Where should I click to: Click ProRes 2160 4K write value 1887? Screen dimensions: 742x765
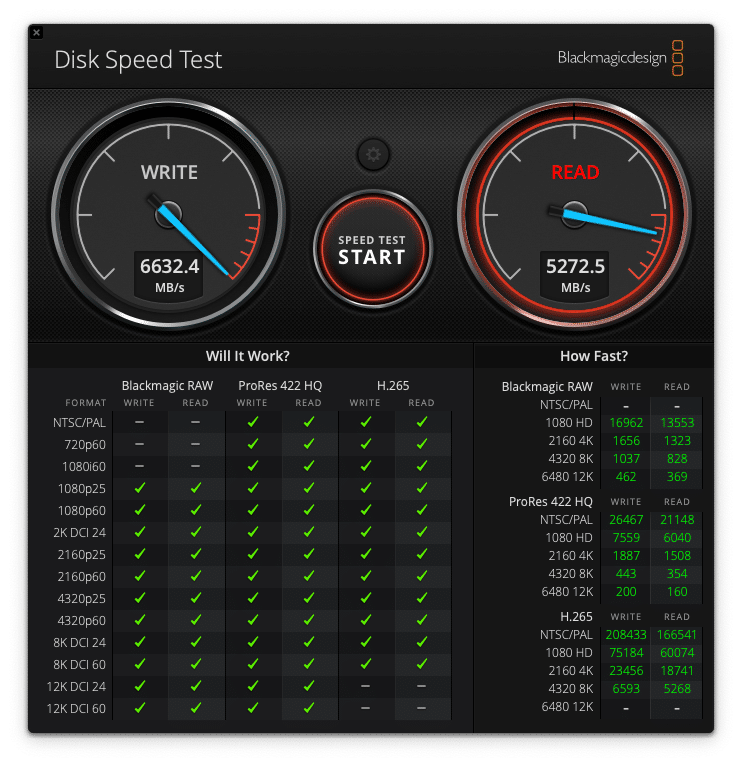626,556
